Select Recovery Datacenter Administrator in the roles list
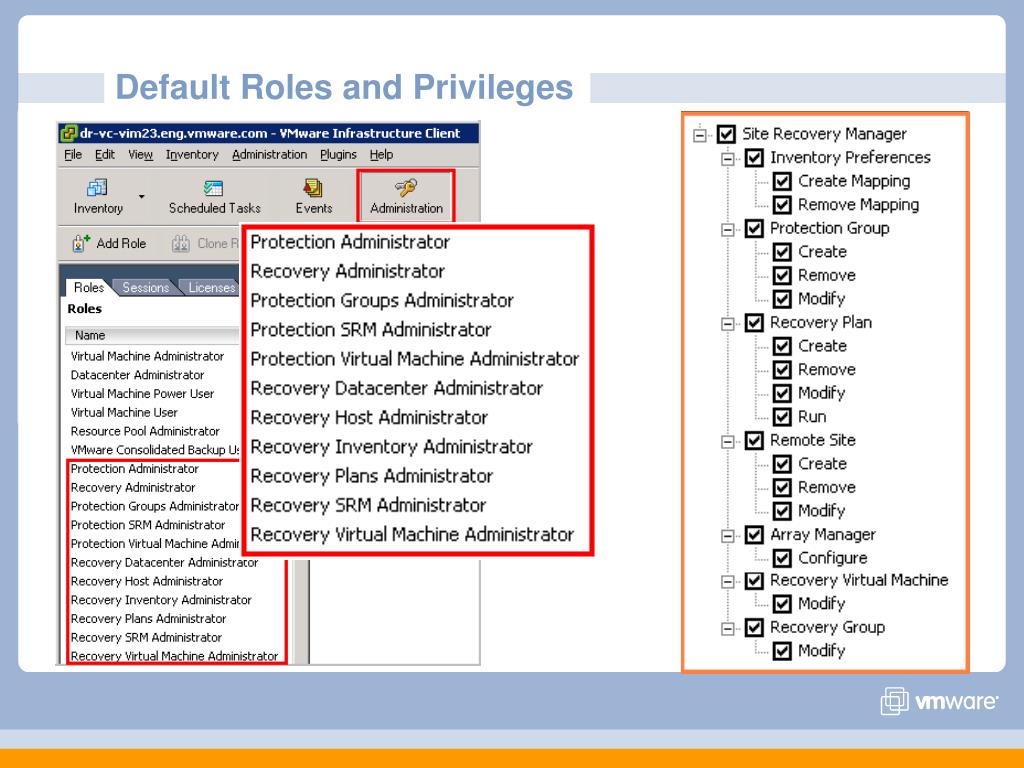 click(x=164, y=562)
